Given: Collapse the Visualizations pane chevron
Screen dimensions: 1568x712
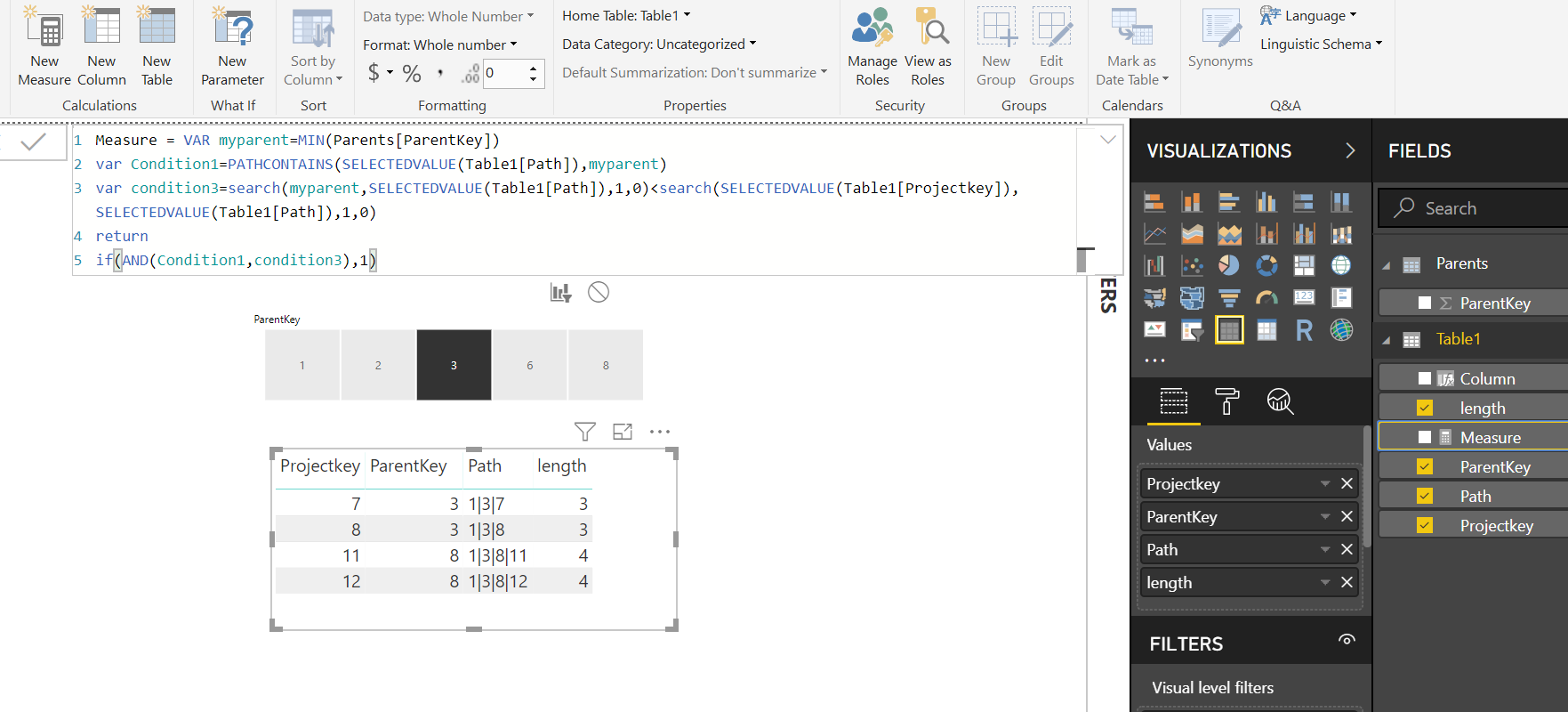Looking at the screenshot, I should click(x=1350, y=150).
